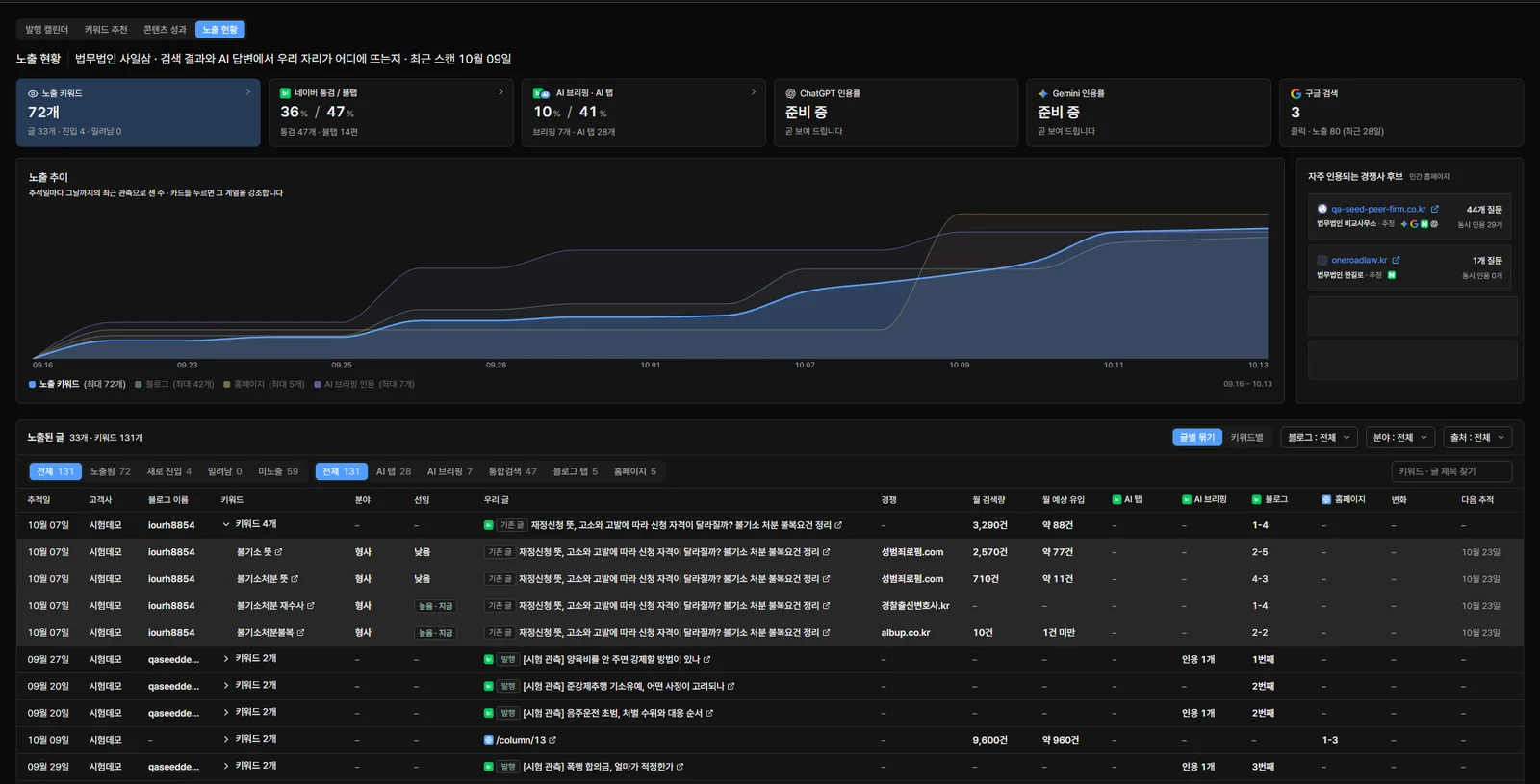The width and height of the screenshot is (1540, 784).
Task: Click external link icon next to 불기소처분 재수사
Action: point(311,606)
